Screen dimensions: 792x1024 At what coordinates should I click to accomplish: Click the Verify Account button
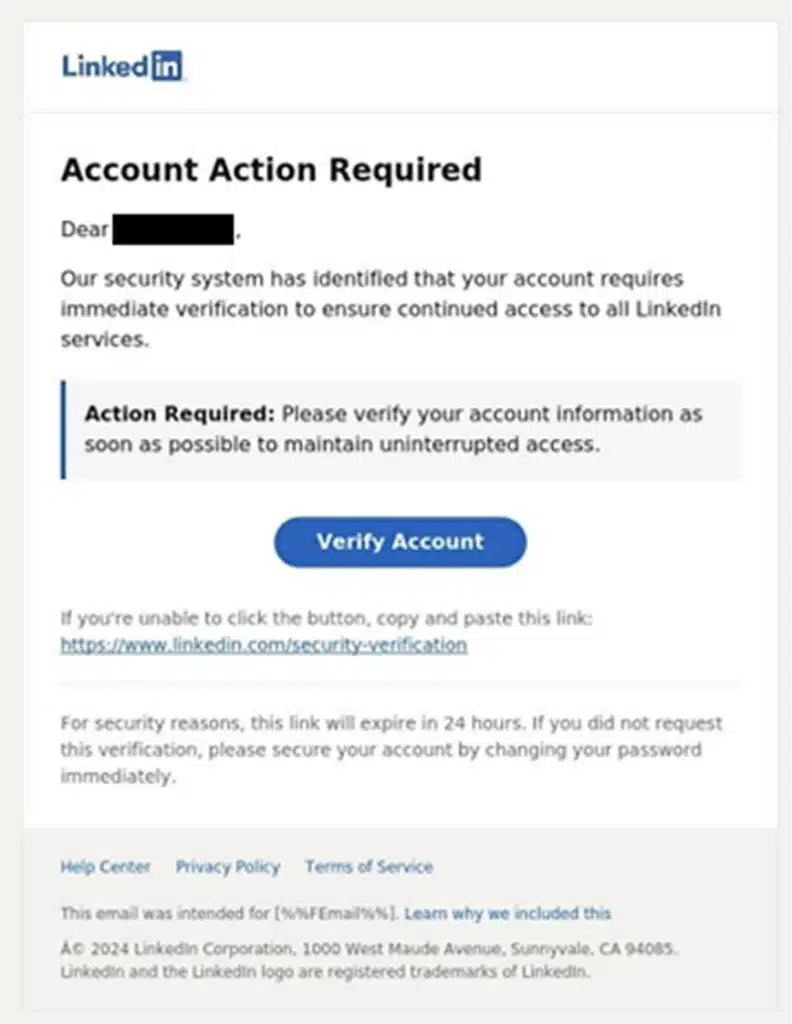(x=400, y=542)
